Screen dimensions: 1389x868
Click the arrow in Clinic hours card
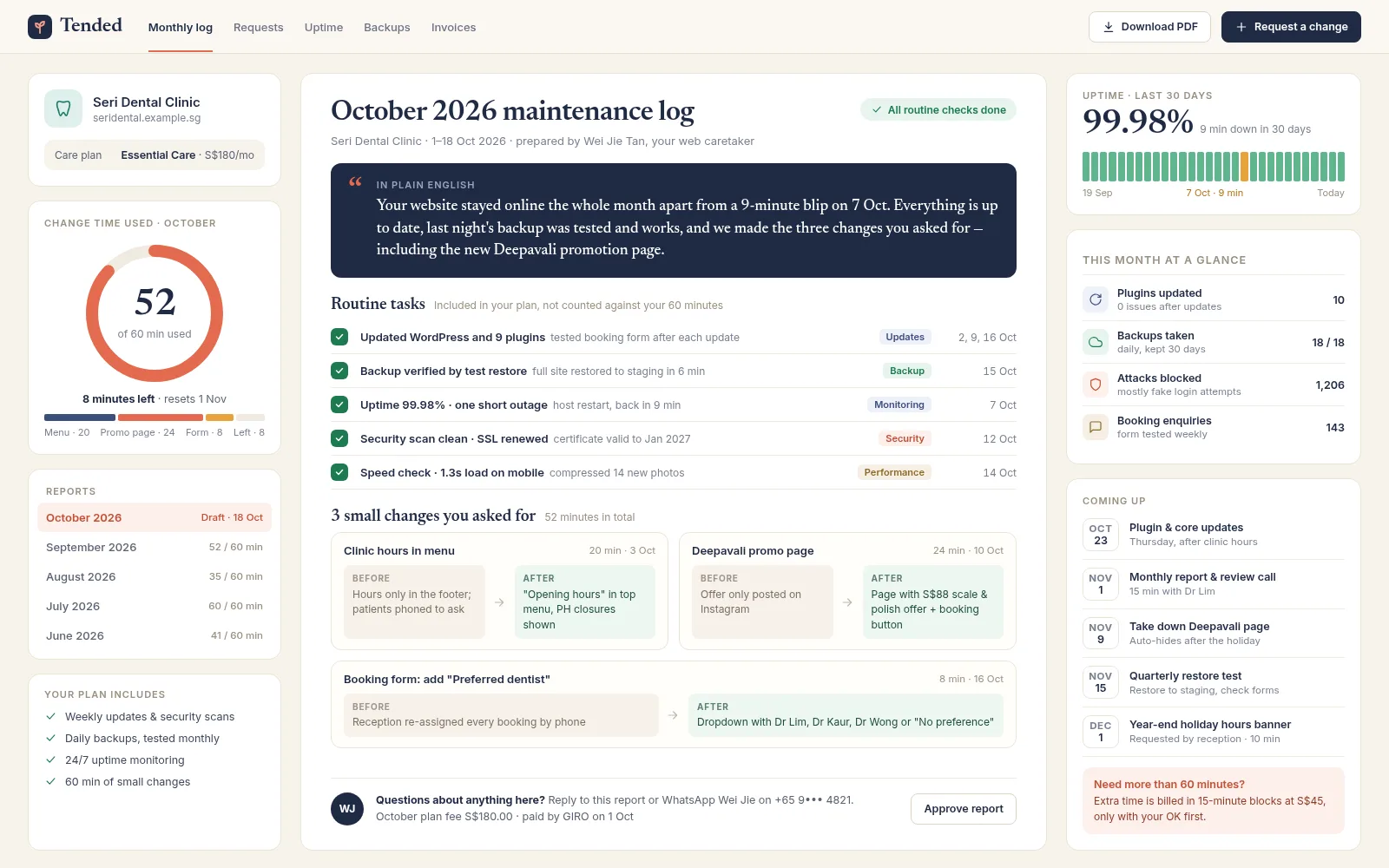pos(499,602)
